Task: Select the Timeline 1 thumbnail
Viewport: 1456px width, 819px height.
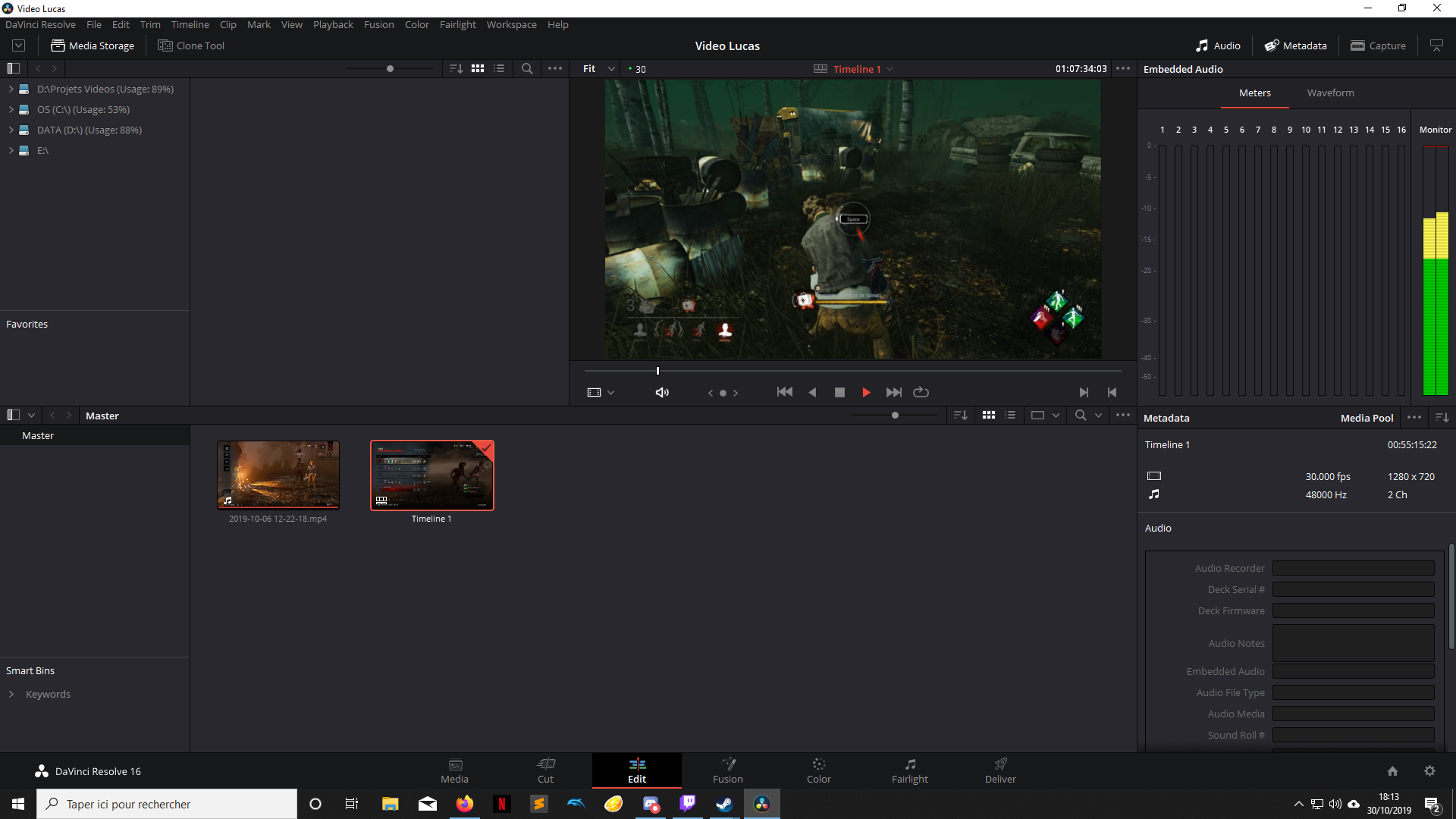Action: pos(431,475)
